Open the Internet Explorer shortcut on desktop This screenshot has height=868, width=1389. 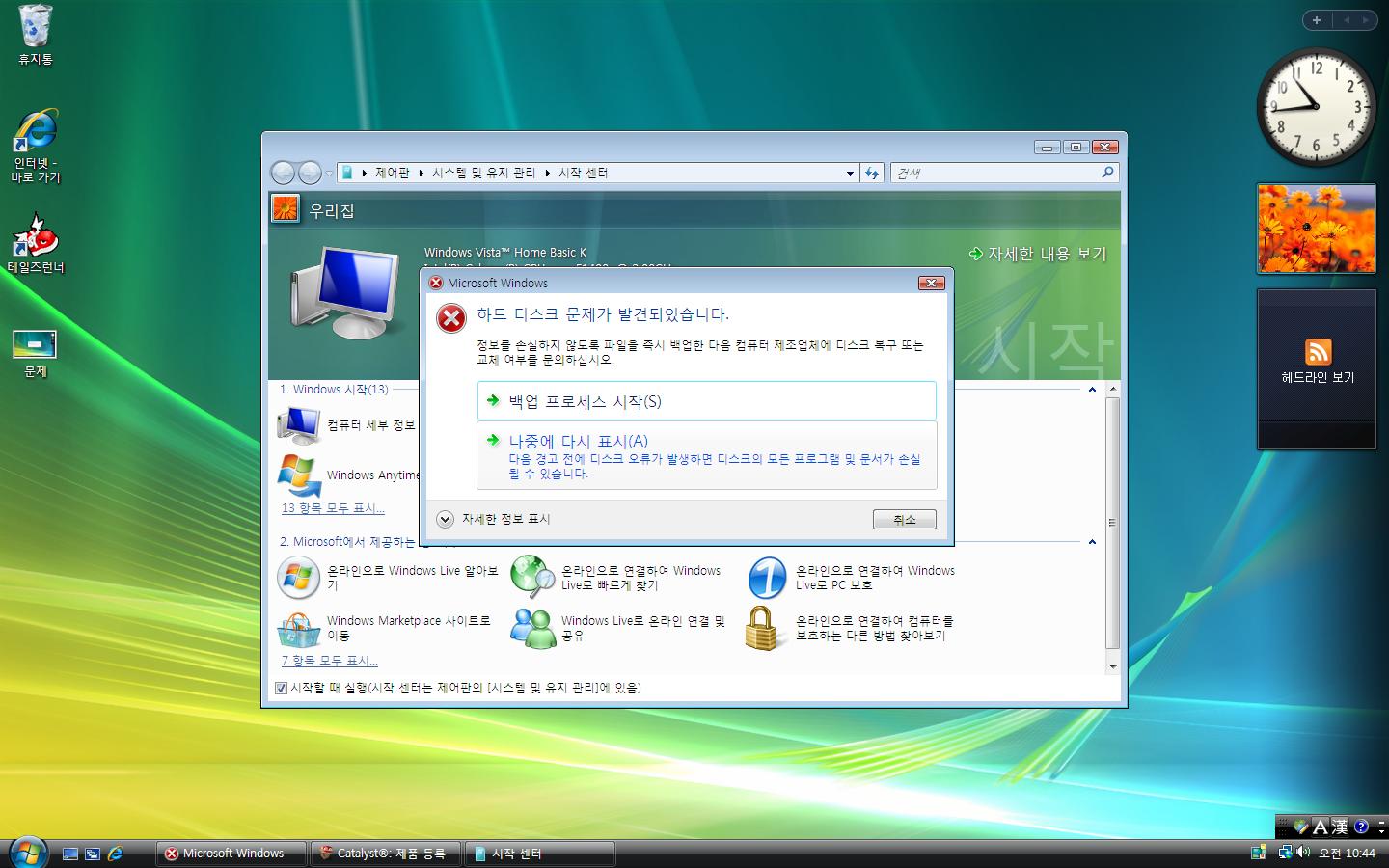(36, 146)
